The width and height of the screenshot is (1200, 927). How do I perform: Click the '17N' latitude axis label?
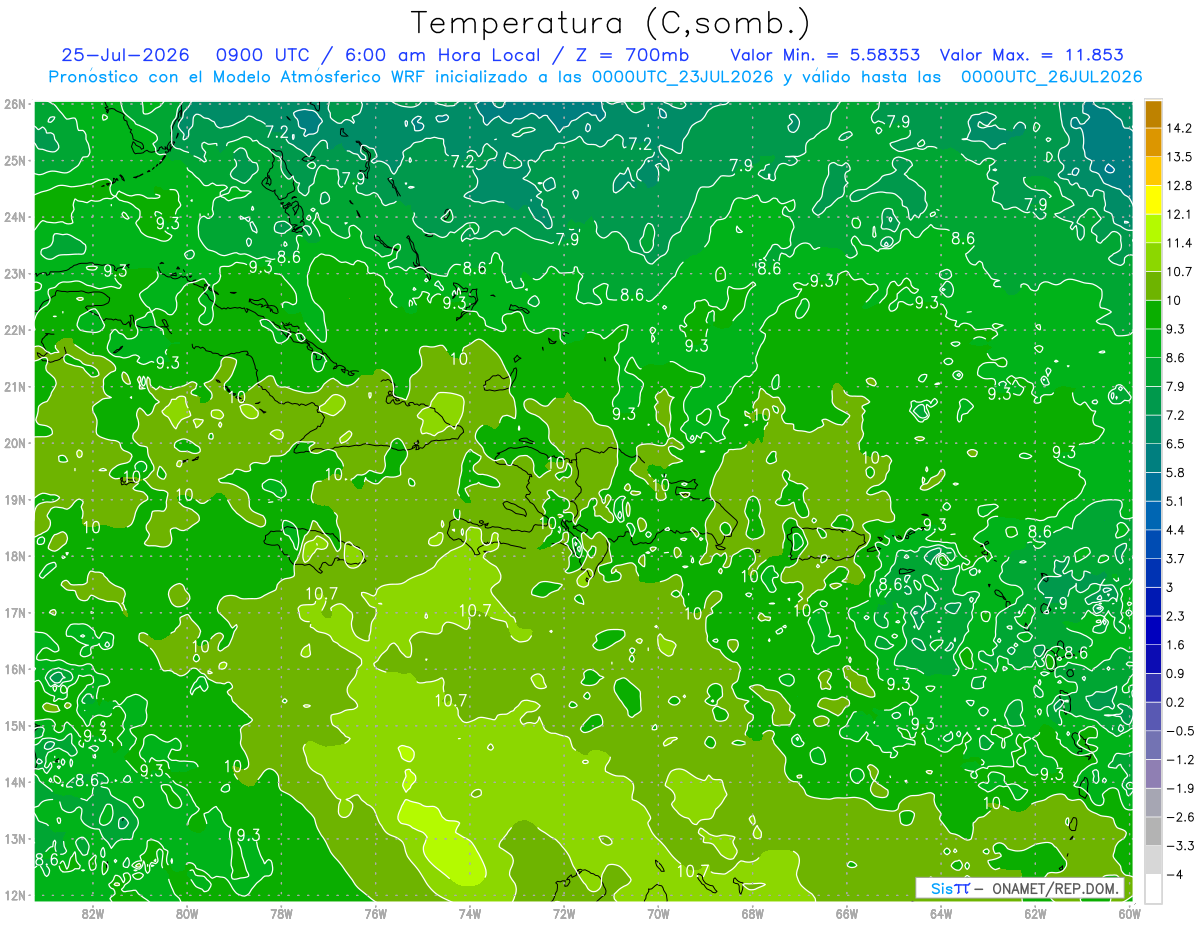coord(15,612)
